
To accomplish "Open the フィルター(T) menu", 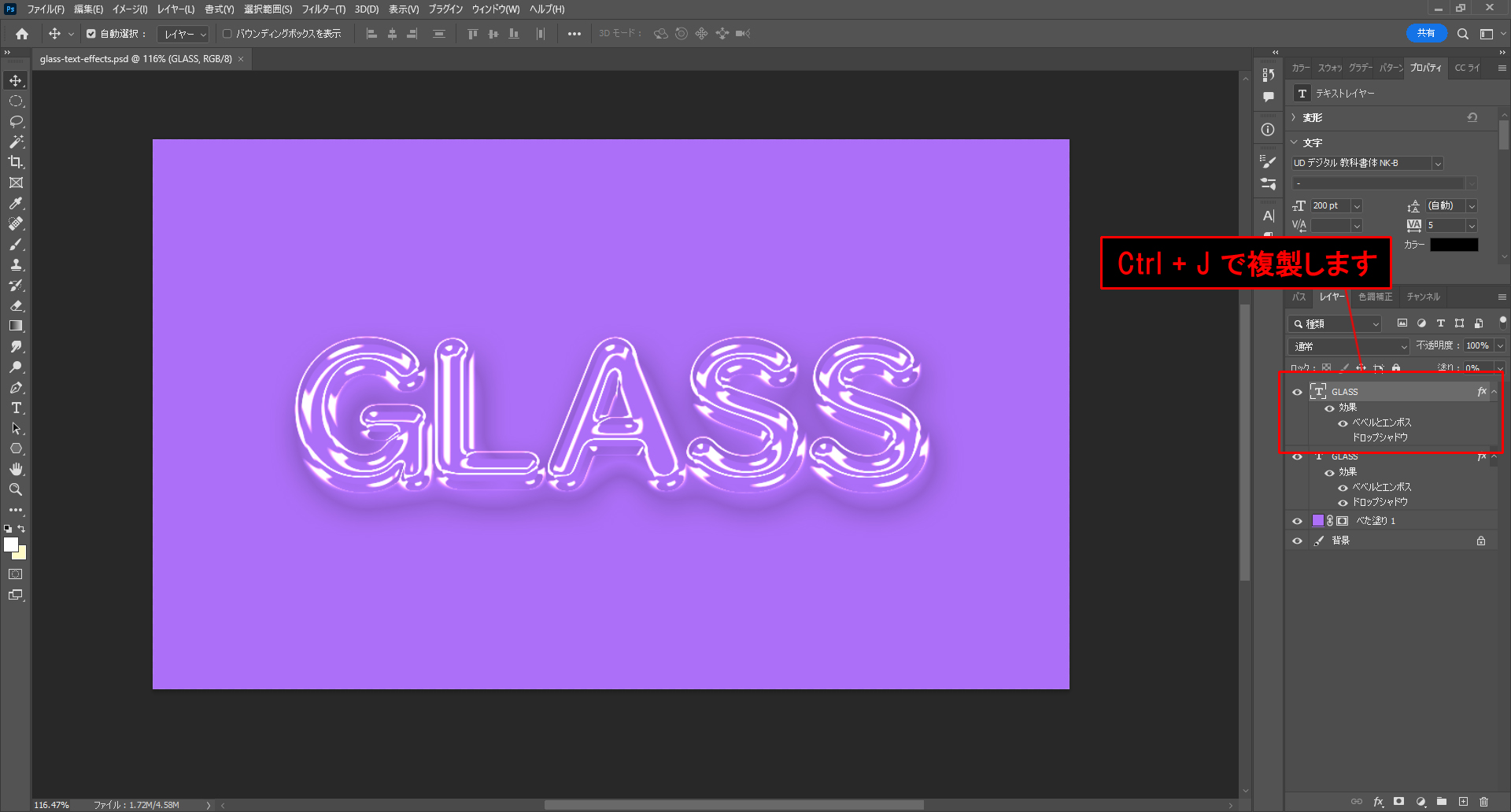I will click(323, 9).
